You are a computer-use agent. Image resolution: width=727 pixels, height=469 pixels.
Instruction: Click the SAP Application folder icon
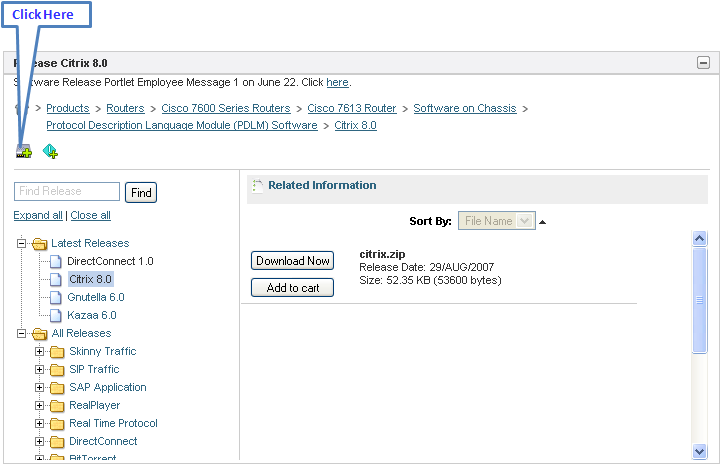click(57, 387)
